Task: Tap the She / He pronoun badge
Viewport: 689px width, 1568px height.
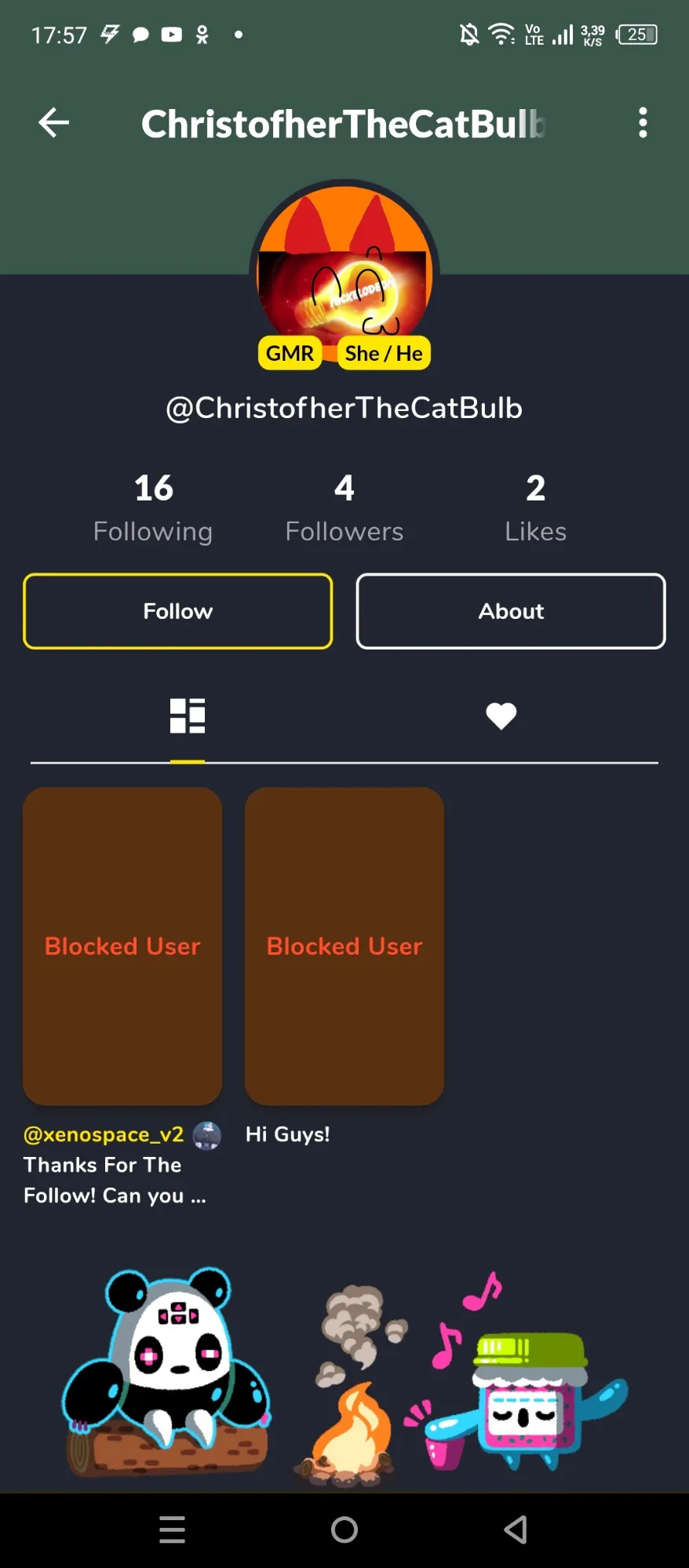Action: (x=384, y=354)
